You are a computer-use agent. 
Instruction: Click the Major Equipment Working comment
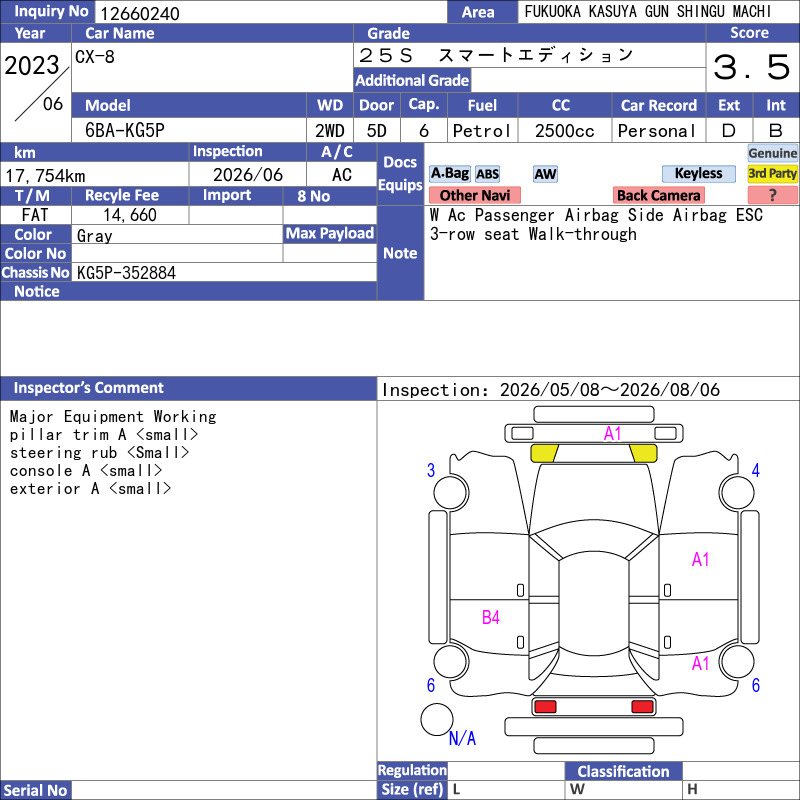tap(113, 416)
